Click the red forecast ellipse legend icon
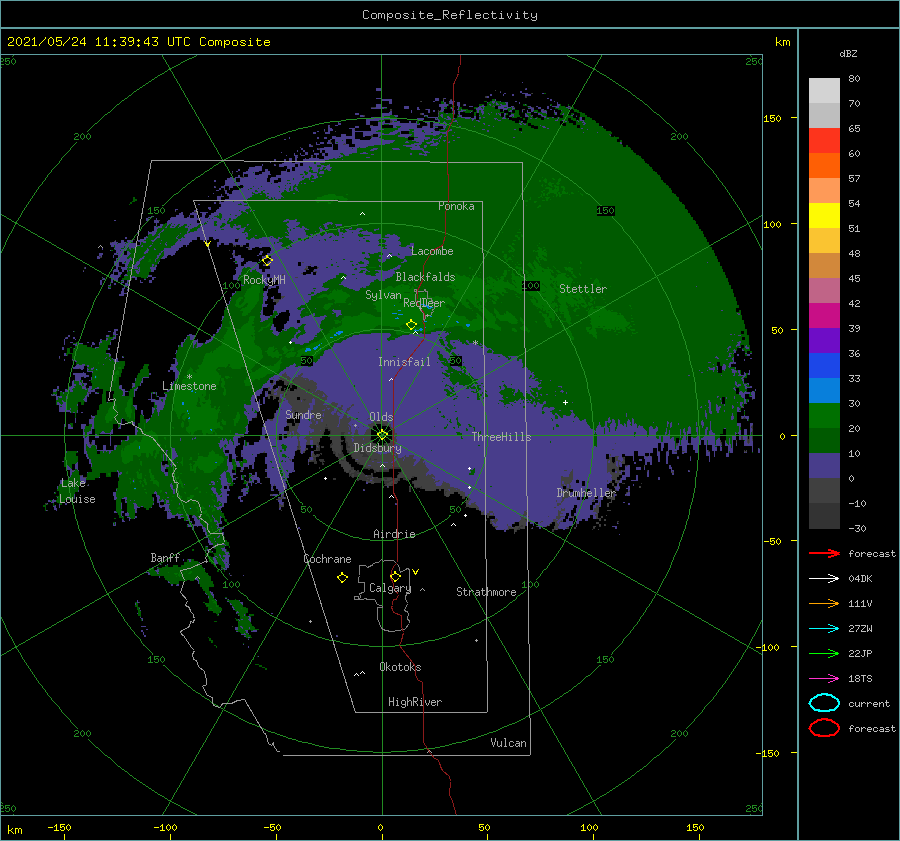 (x=824, y=728)
